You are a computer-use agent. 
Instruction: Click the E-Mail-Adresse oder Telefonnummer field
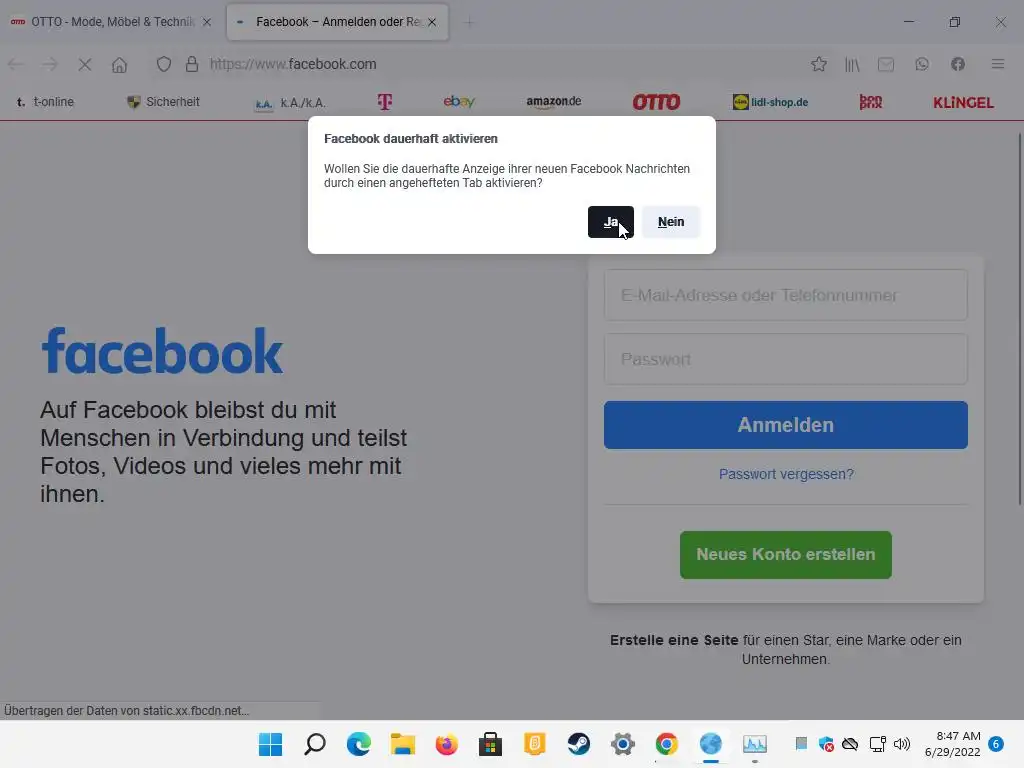tap(786, 295)
